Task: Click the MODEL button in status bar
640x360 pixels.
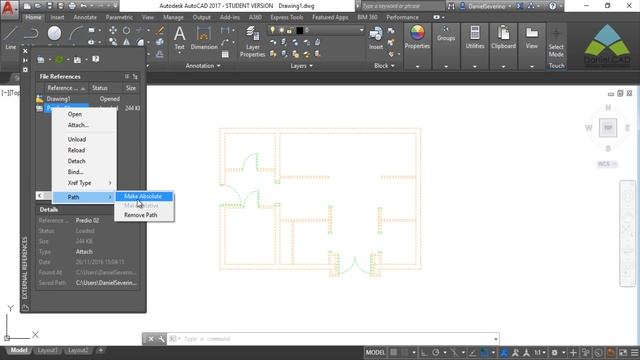Action: click(x=375, y=352)
